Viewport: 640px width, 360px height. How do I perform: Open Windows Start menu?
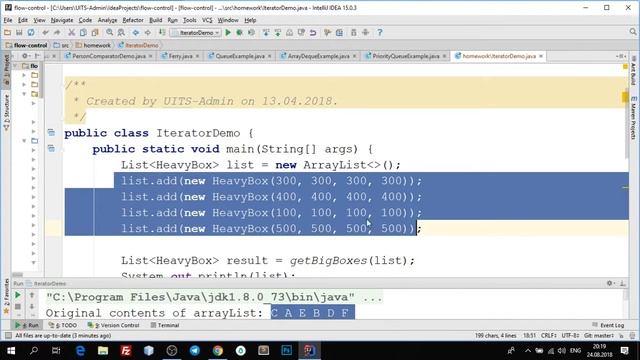(x=11, y=351)
